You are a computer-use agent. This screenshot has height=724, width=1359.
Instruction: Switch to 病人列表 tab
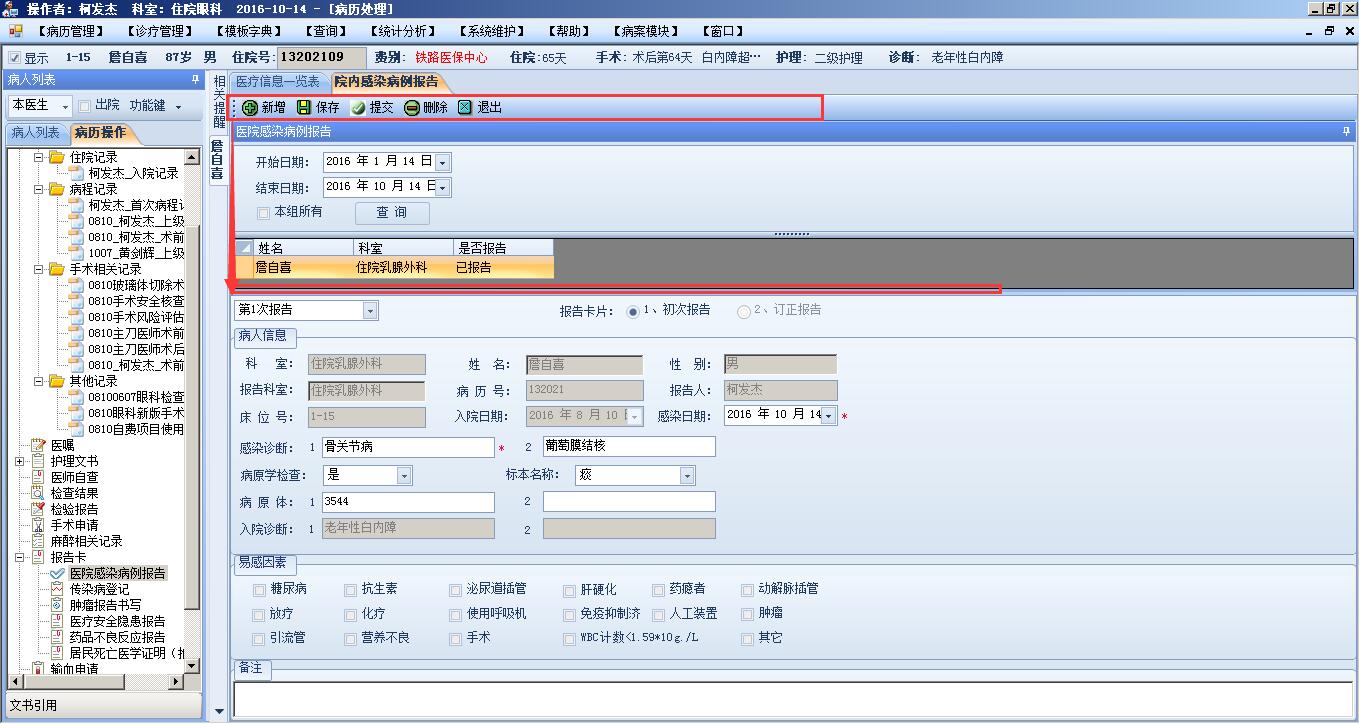pyautogui.click(x=36, y=133)
